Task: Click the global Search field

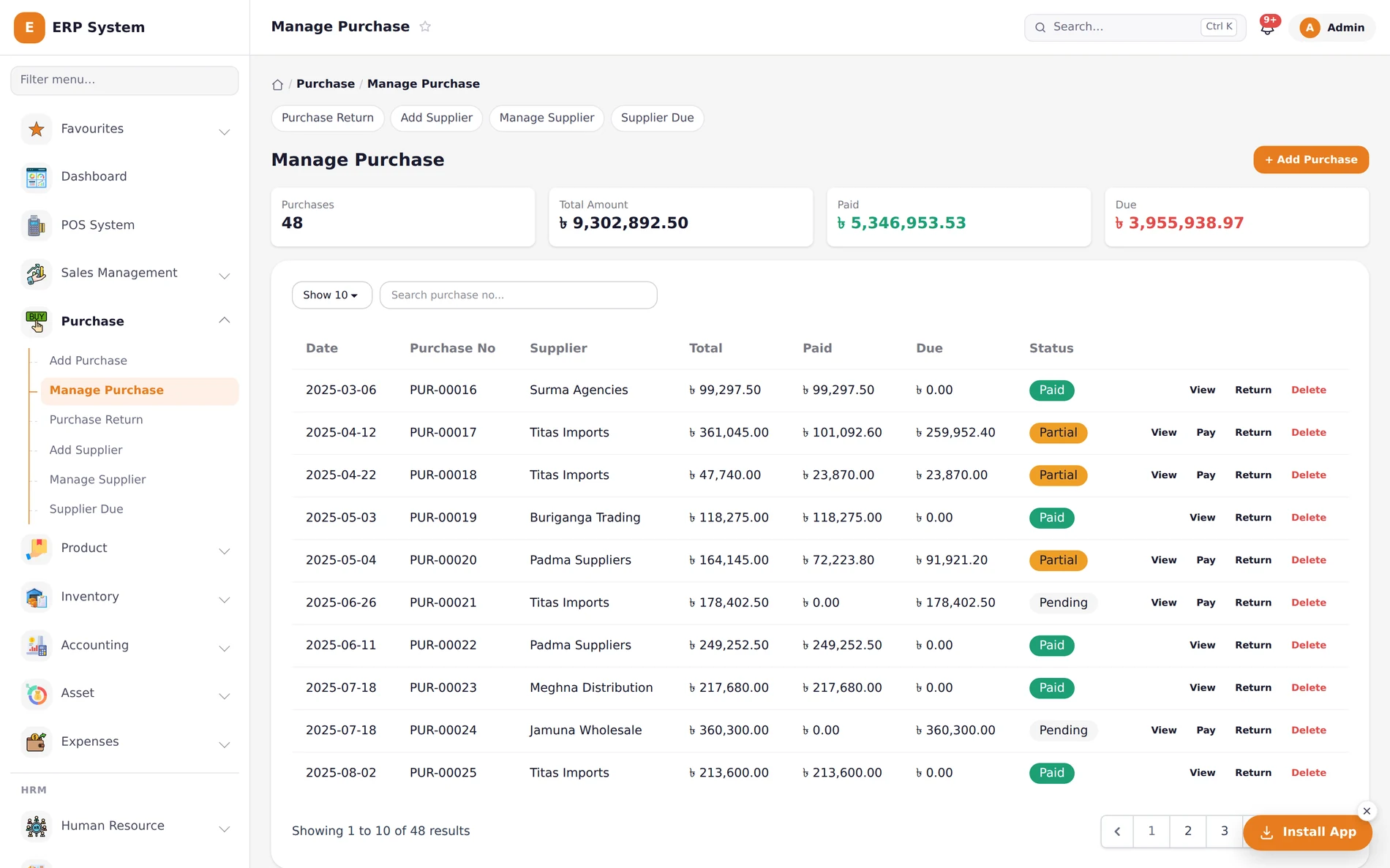Action: [x=1135, y=28]
